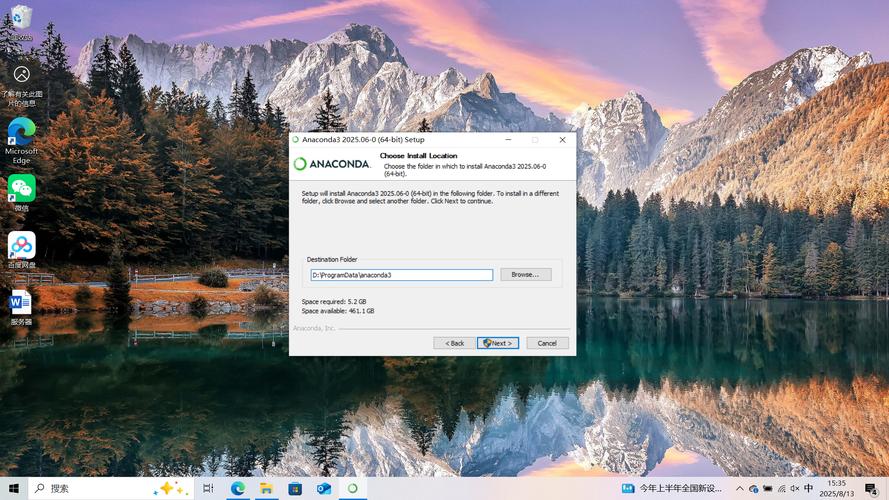The width and height of the screenshot is (889, 500).
Task: Cancel the Anaconda3 setup
Action: 547,343
